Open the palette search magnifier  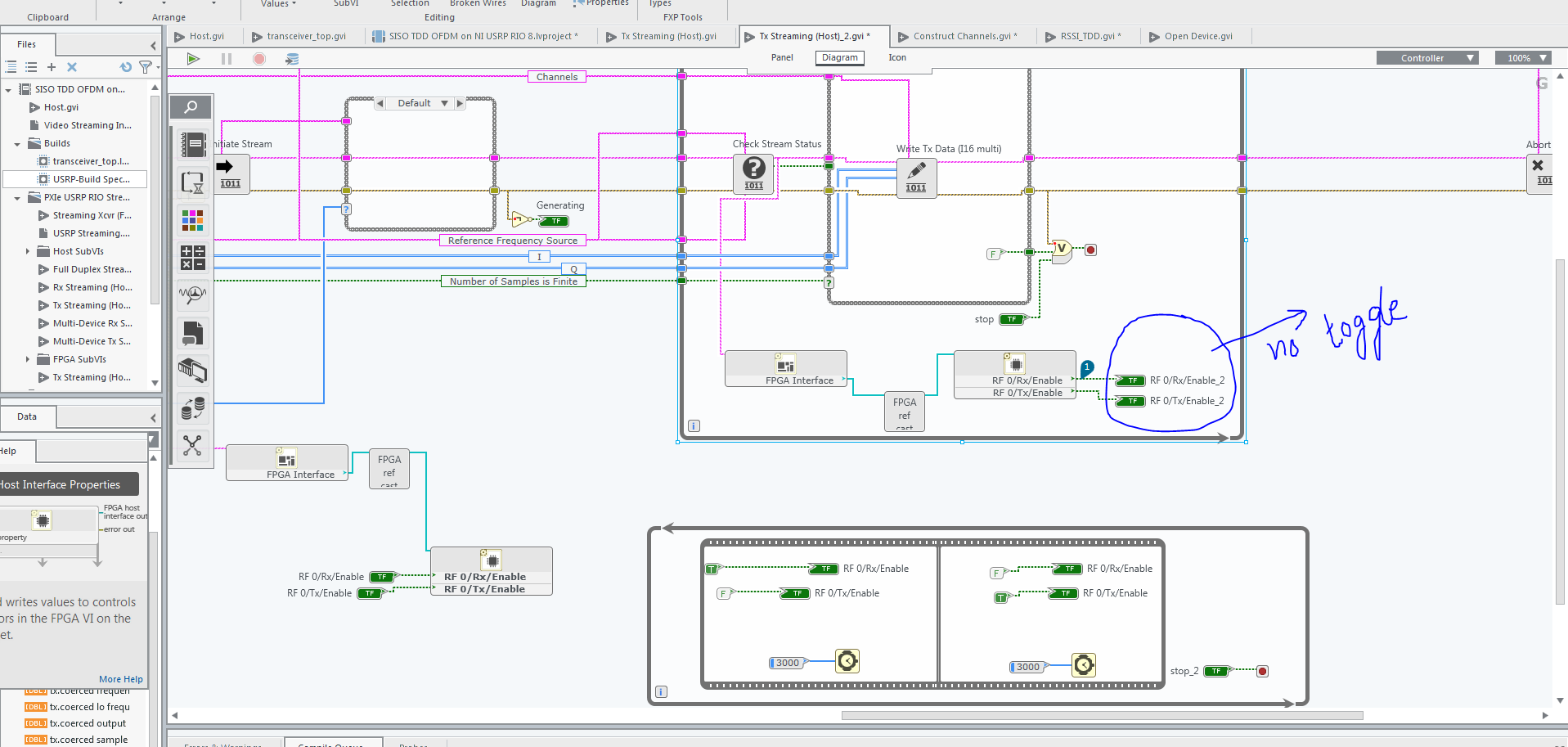(x=191, y=106)
